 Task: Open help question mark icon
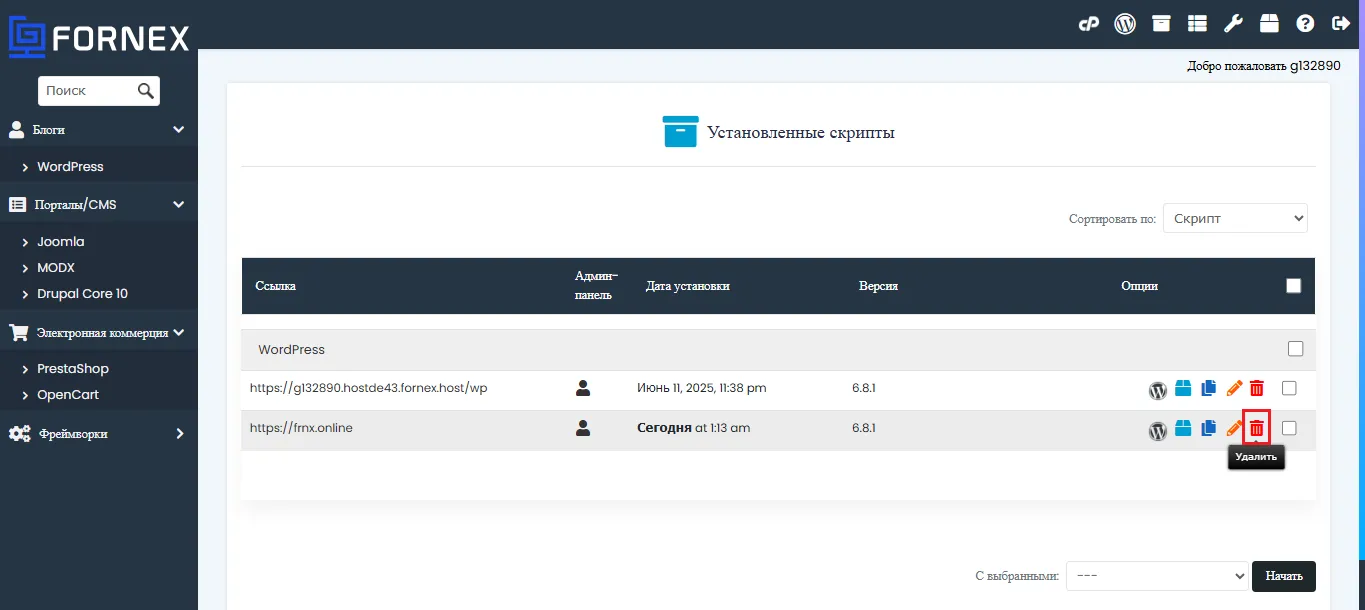click(1305, 24)
